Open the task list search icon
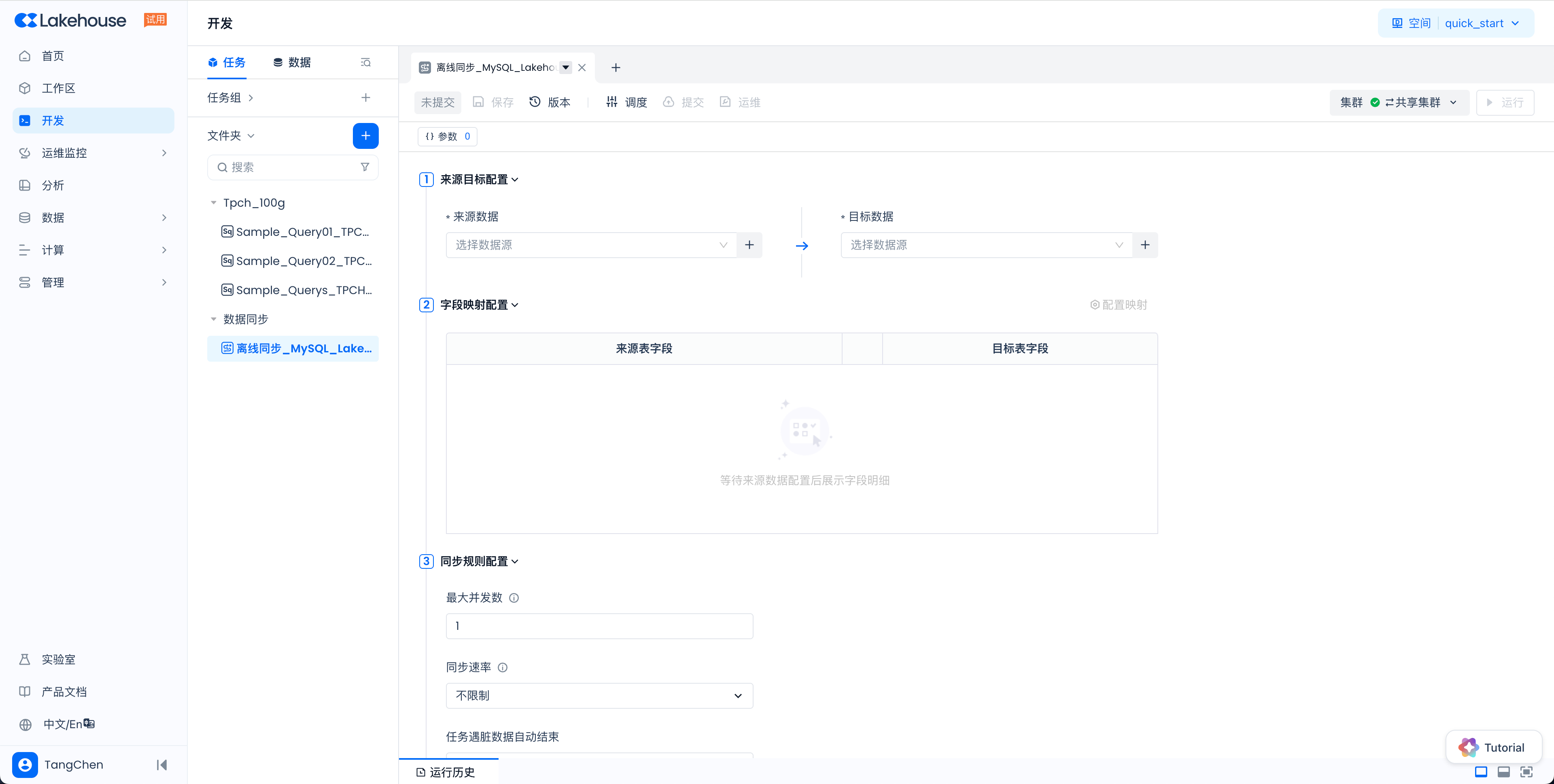Image resolution: width=1554 pixels, height=784 pixels. (x=365, y=63)
